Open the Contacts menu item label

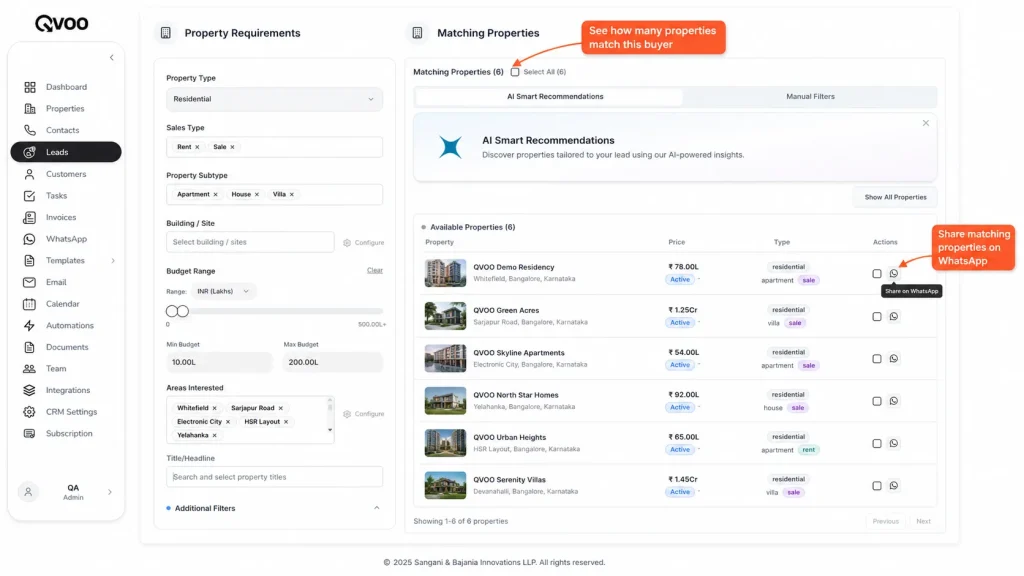(x=63, y=130)
